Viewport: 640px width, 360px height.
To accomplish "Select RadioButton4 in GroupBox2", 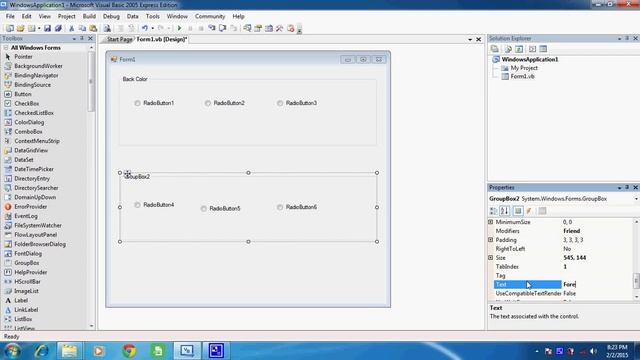I will tap(154, 204).
